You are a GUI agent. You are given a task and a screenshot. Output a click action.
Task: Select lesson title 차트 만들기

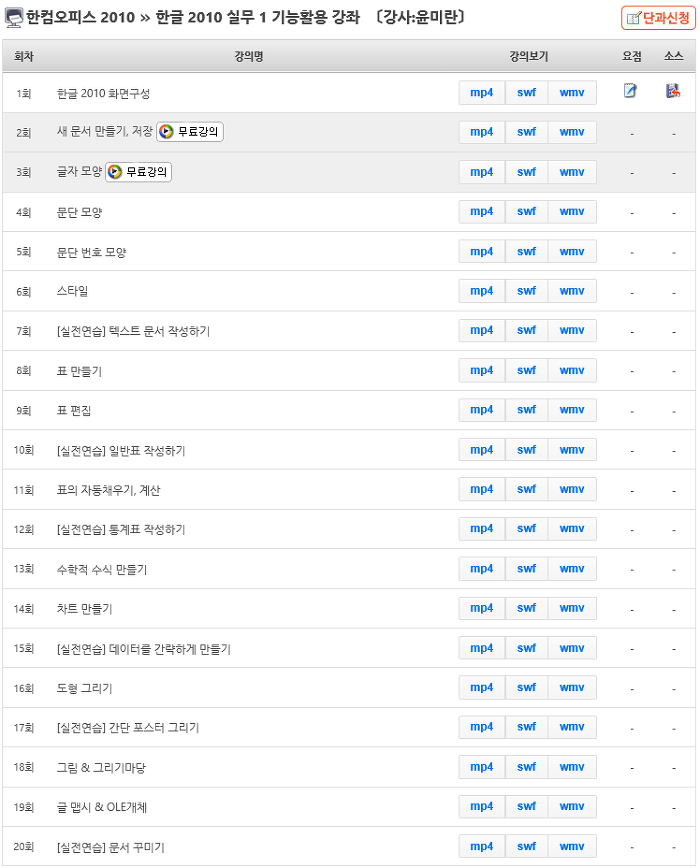coord(84,609)
